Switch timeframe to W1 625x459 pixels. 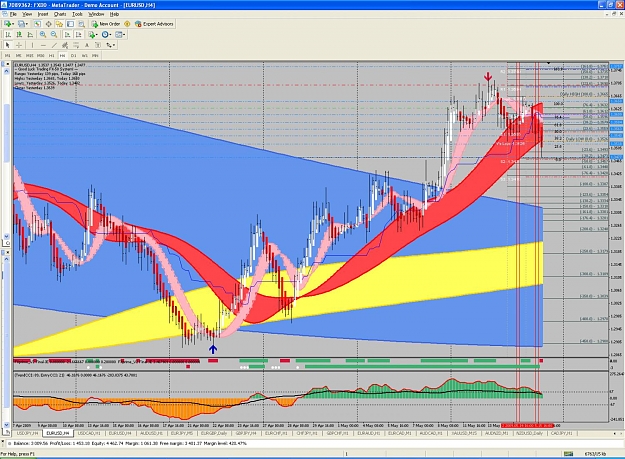coord(85,56)
